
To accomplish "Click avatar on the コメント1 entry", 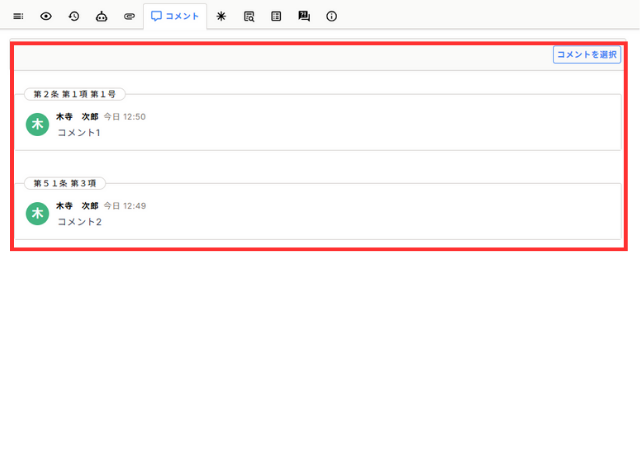I will click(37, 124).
